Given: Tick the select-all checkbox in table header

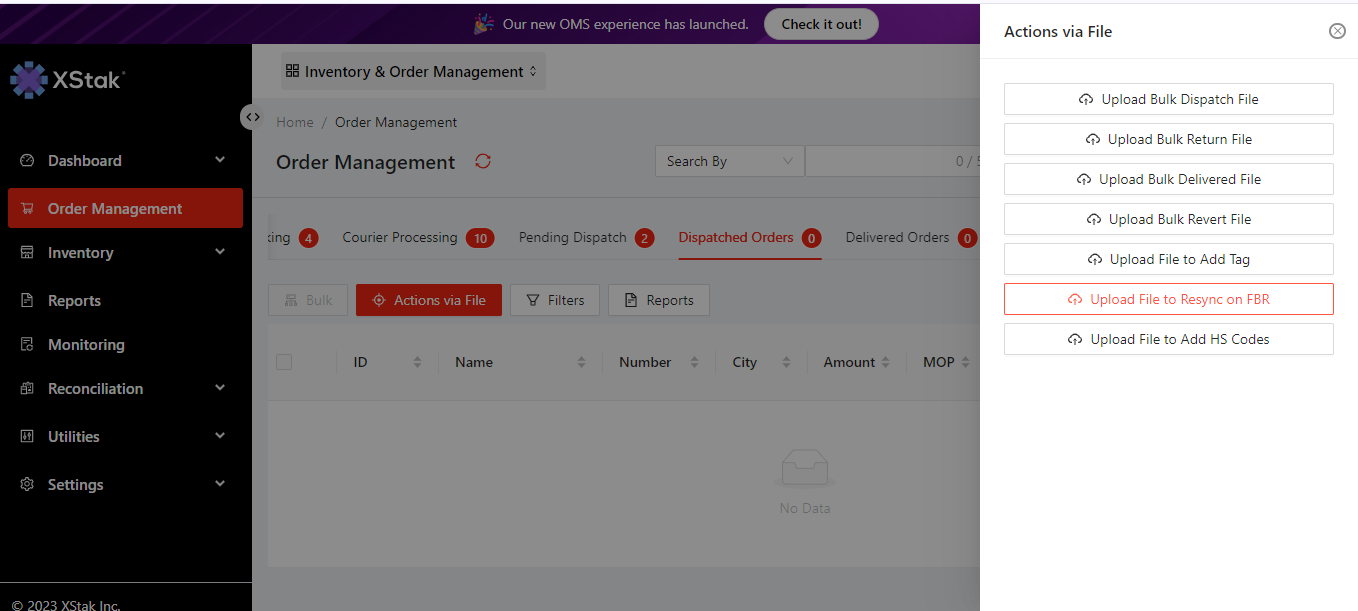Looking at the screenshot, I should [284, 362].
